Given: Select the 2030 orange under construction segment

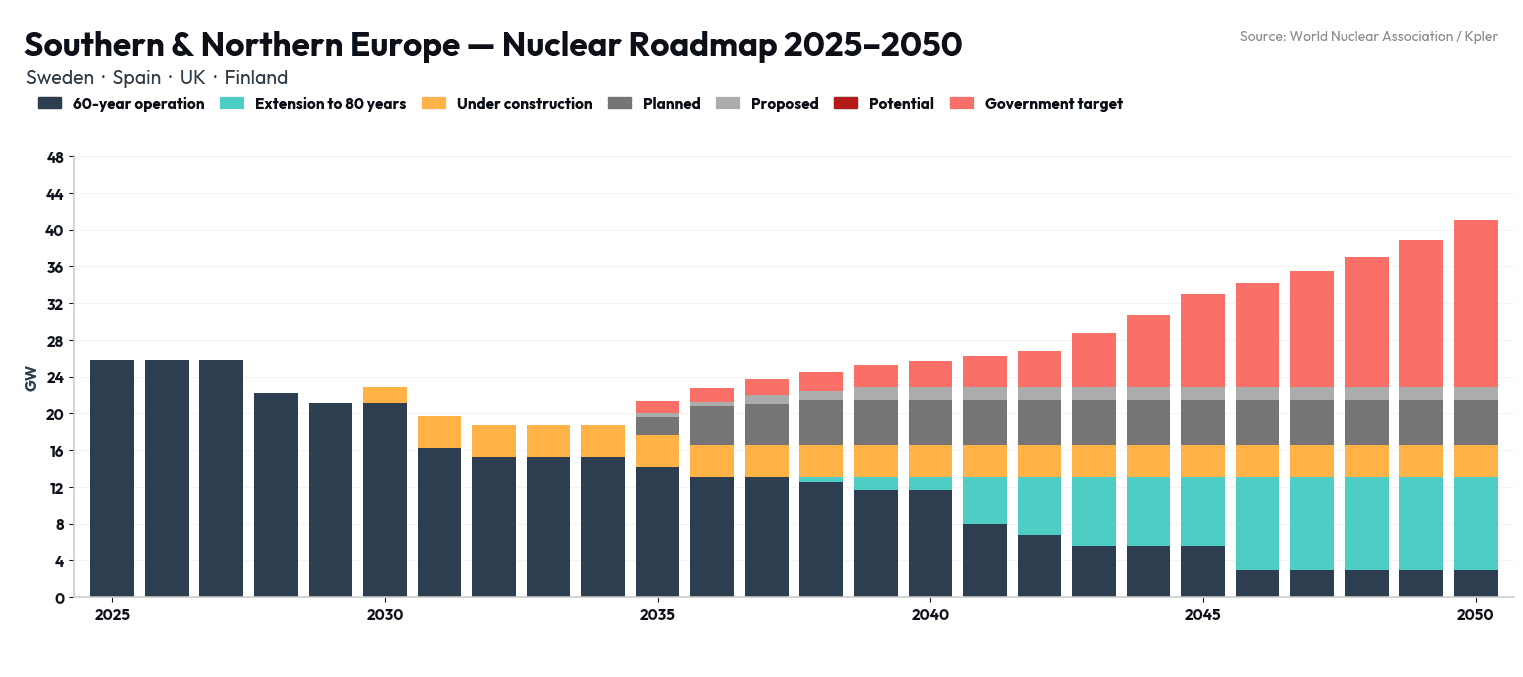Looking at the screenshot, I should (x=385, y=395).
